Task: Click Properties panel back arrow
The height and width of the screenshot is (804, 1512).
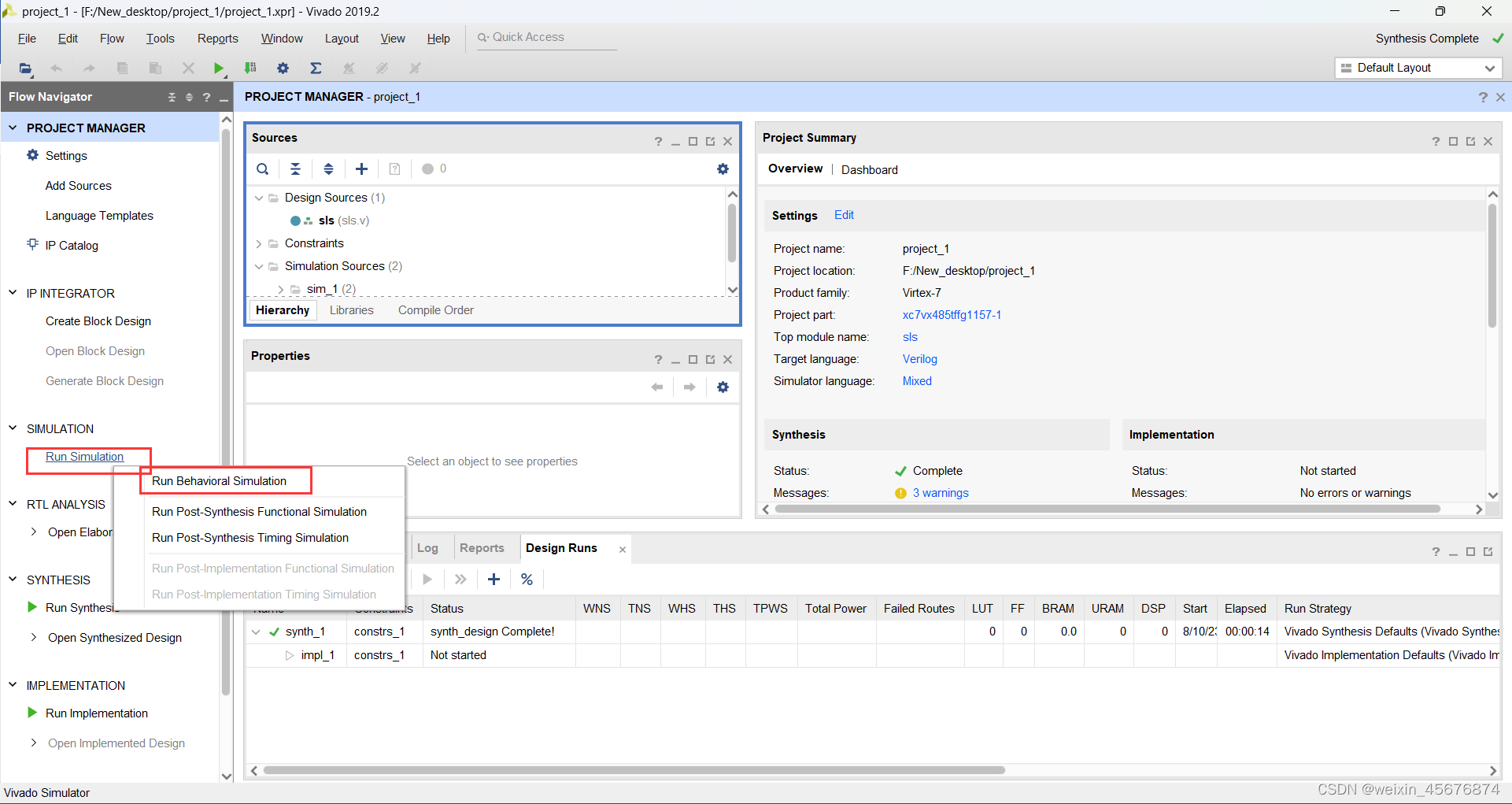Action: pos(657,387)
